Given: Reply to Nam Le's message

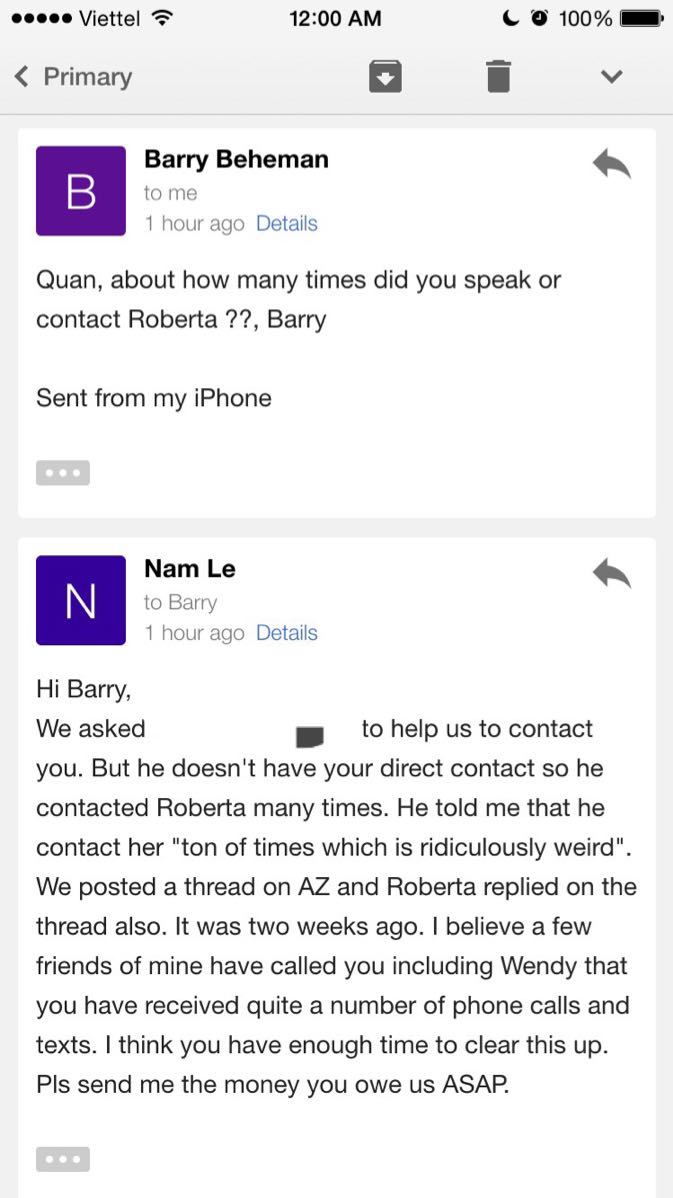Looking at the screenshot, I should [611, 573].
